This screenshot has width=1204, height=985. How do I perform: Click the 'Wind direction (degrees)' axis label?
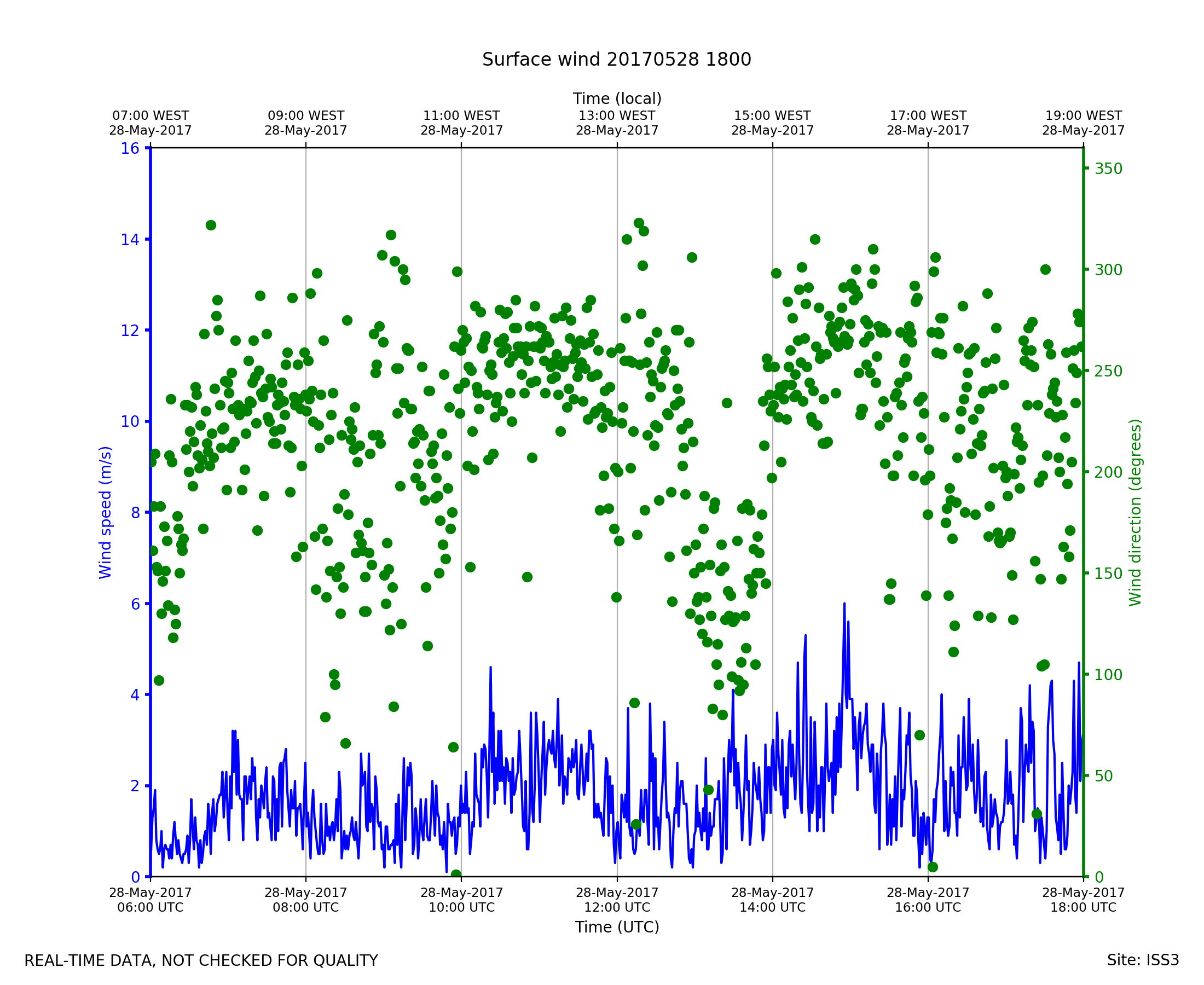(x=1135, y=512)
